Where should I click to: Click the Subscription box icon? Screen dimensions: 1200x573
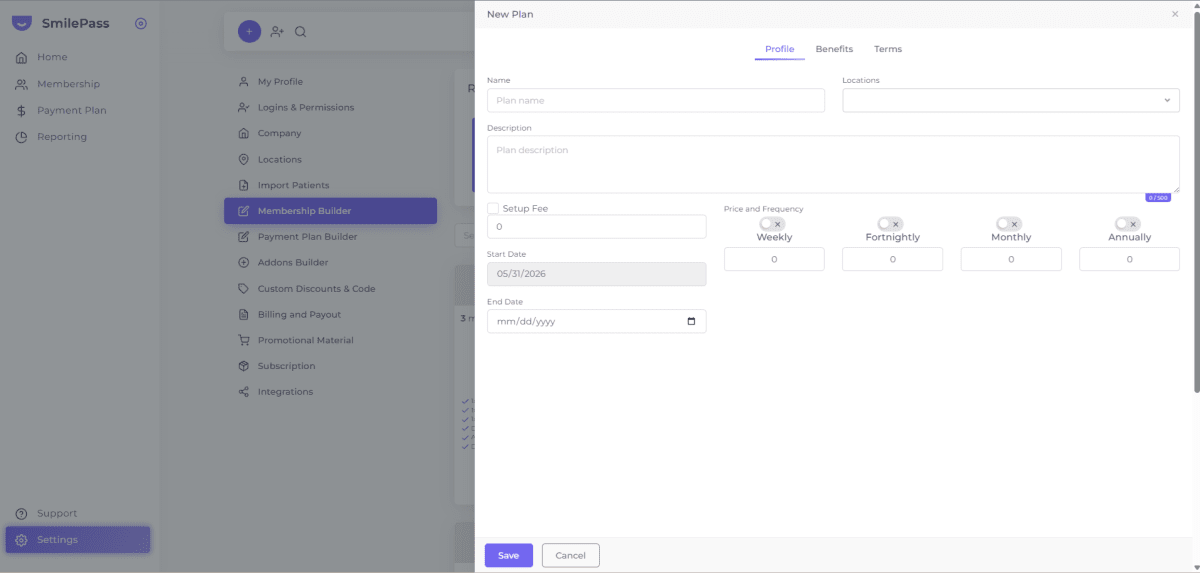point(243,366)
